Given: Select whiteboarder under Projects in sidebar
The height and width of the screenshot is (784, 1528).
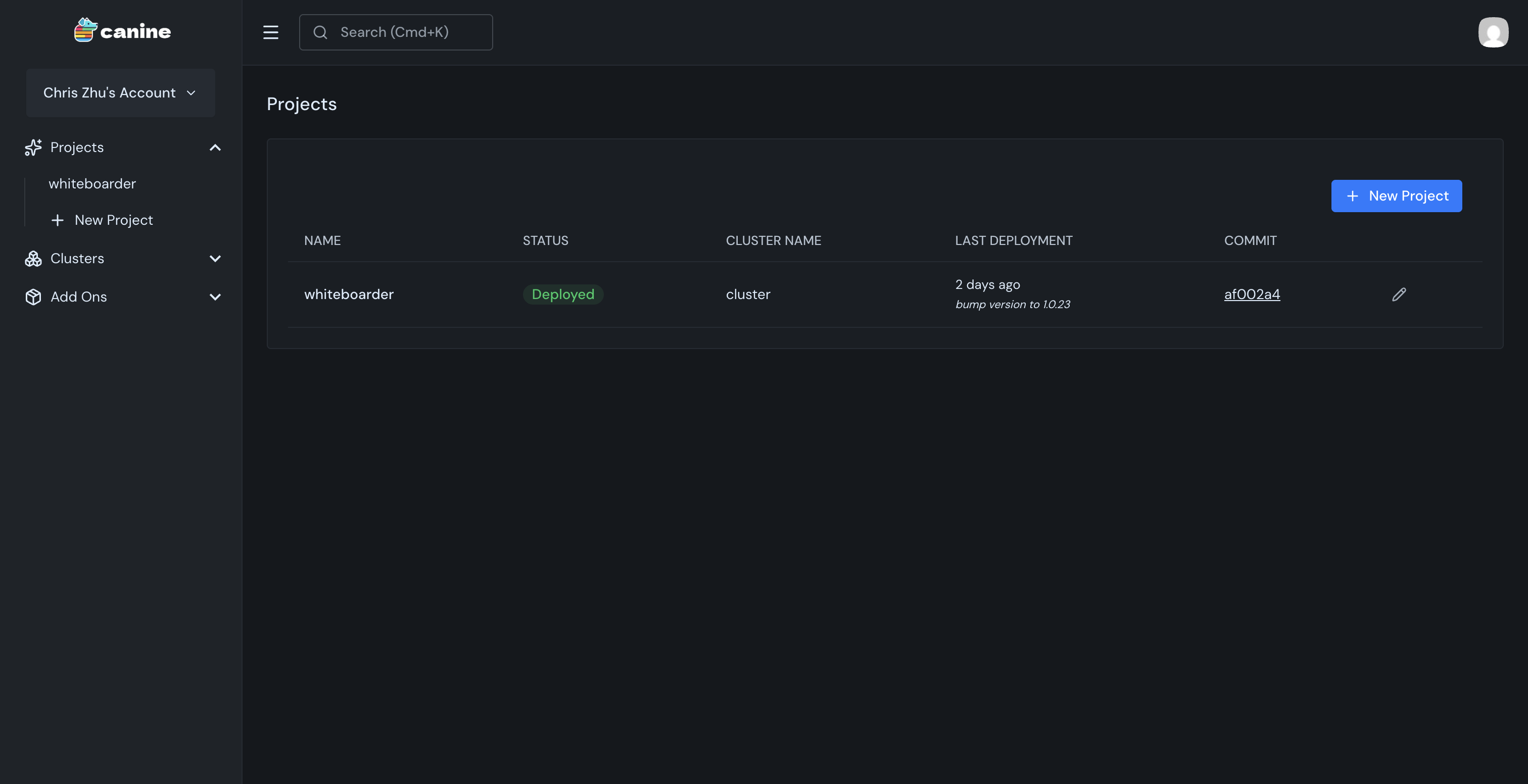Looking at the screenshot, I should (92, 183).
